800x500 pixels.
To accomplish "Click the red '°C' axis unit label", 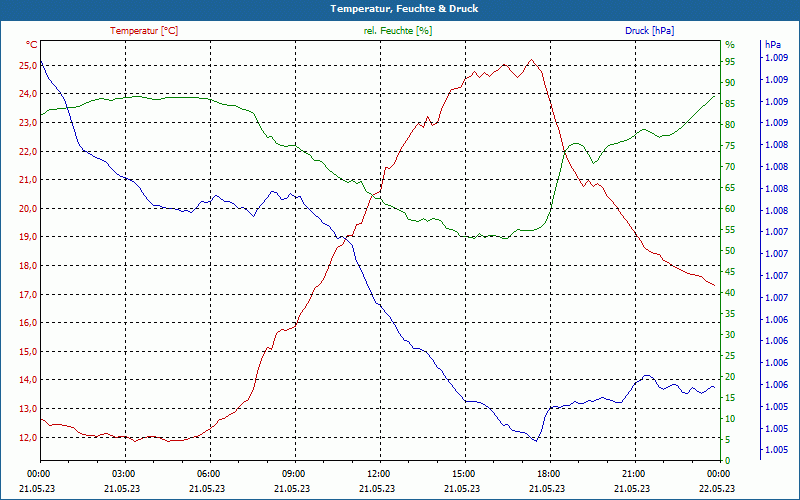I will (32, 45).
